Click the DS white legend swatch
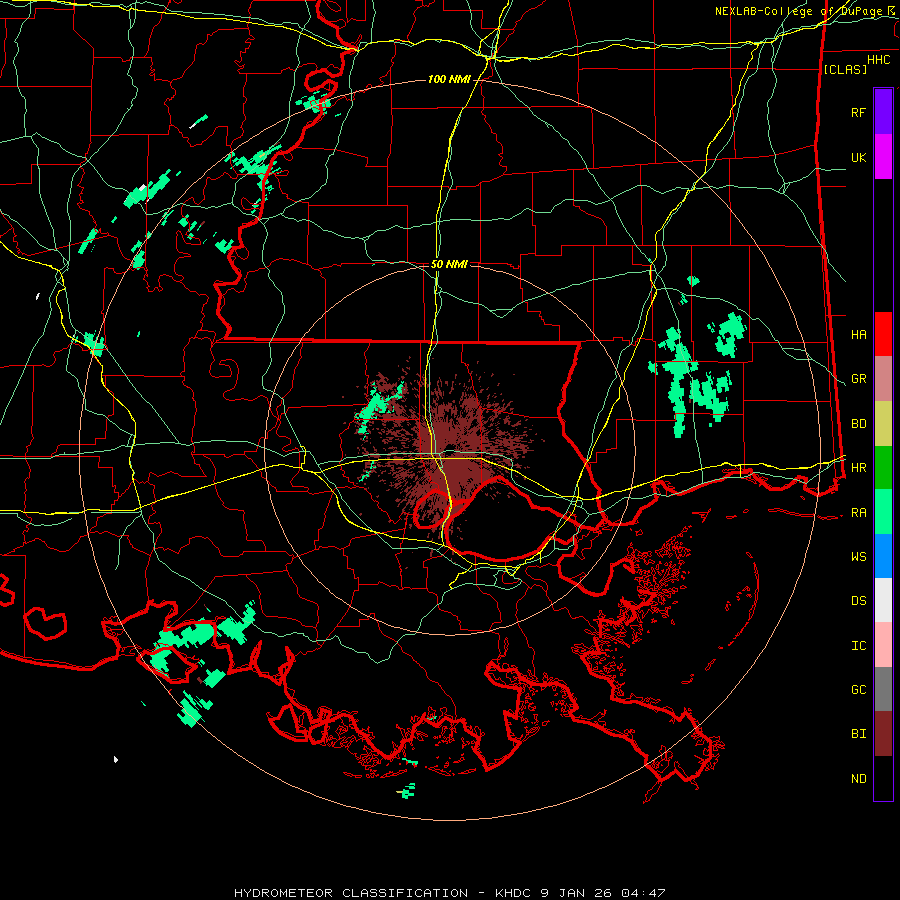This screenshot has height=900, width=900. (883, 600)
